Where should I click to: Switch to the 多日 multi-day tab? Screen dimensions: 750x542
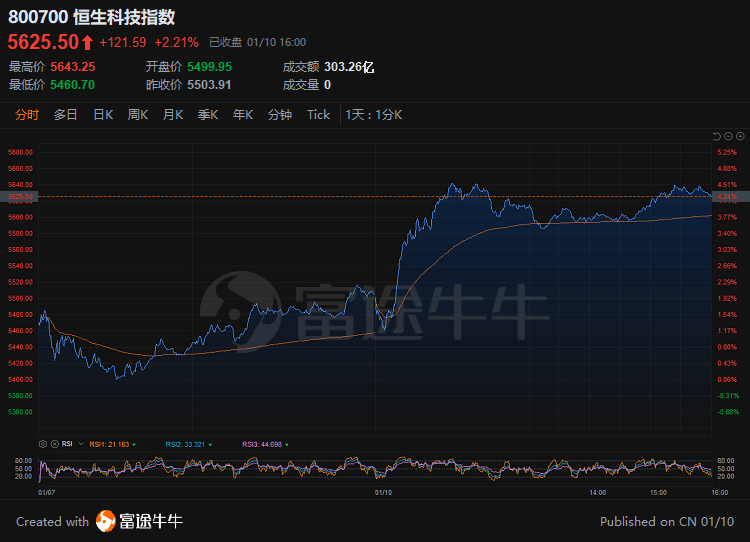point(66,115)
